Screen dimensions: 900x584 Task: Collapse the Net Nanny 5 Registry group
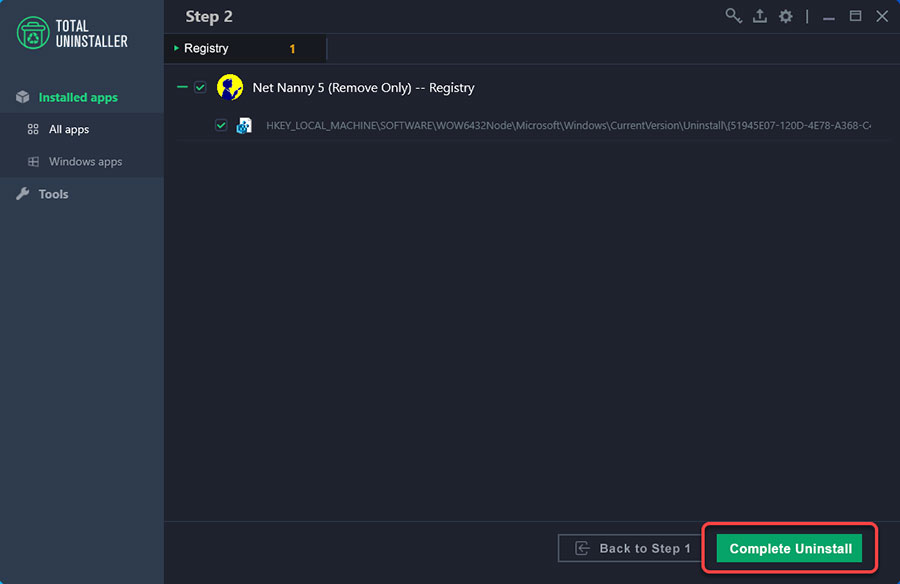(x=182, y=87)
